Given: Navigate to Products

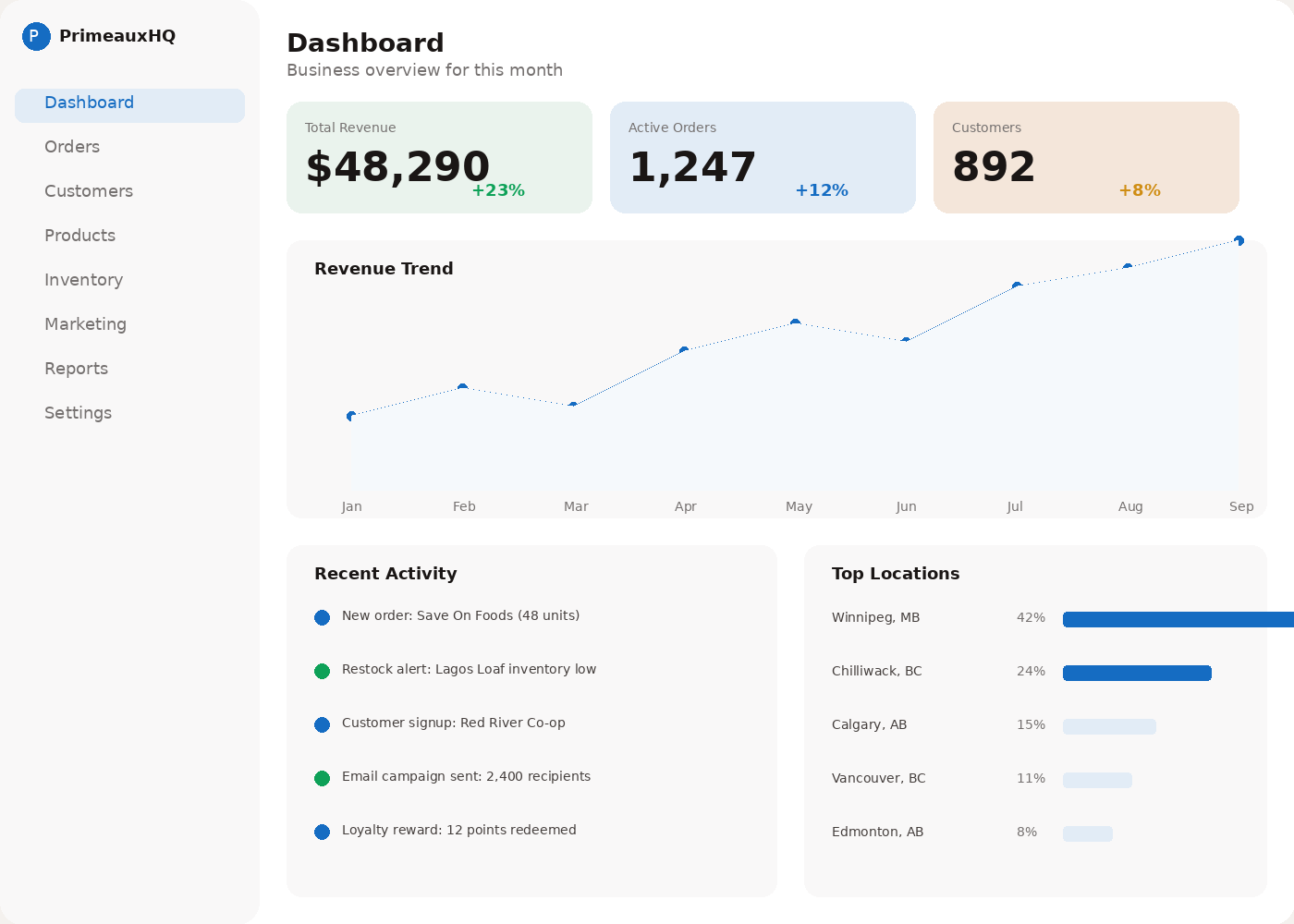Looking at the screenshot, I should tap(80, 236).
